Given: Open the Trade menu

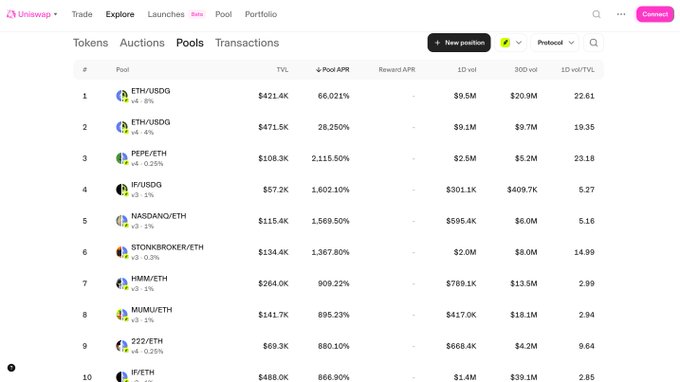Looking at the screenshot, I should click(x=82, y=14).
